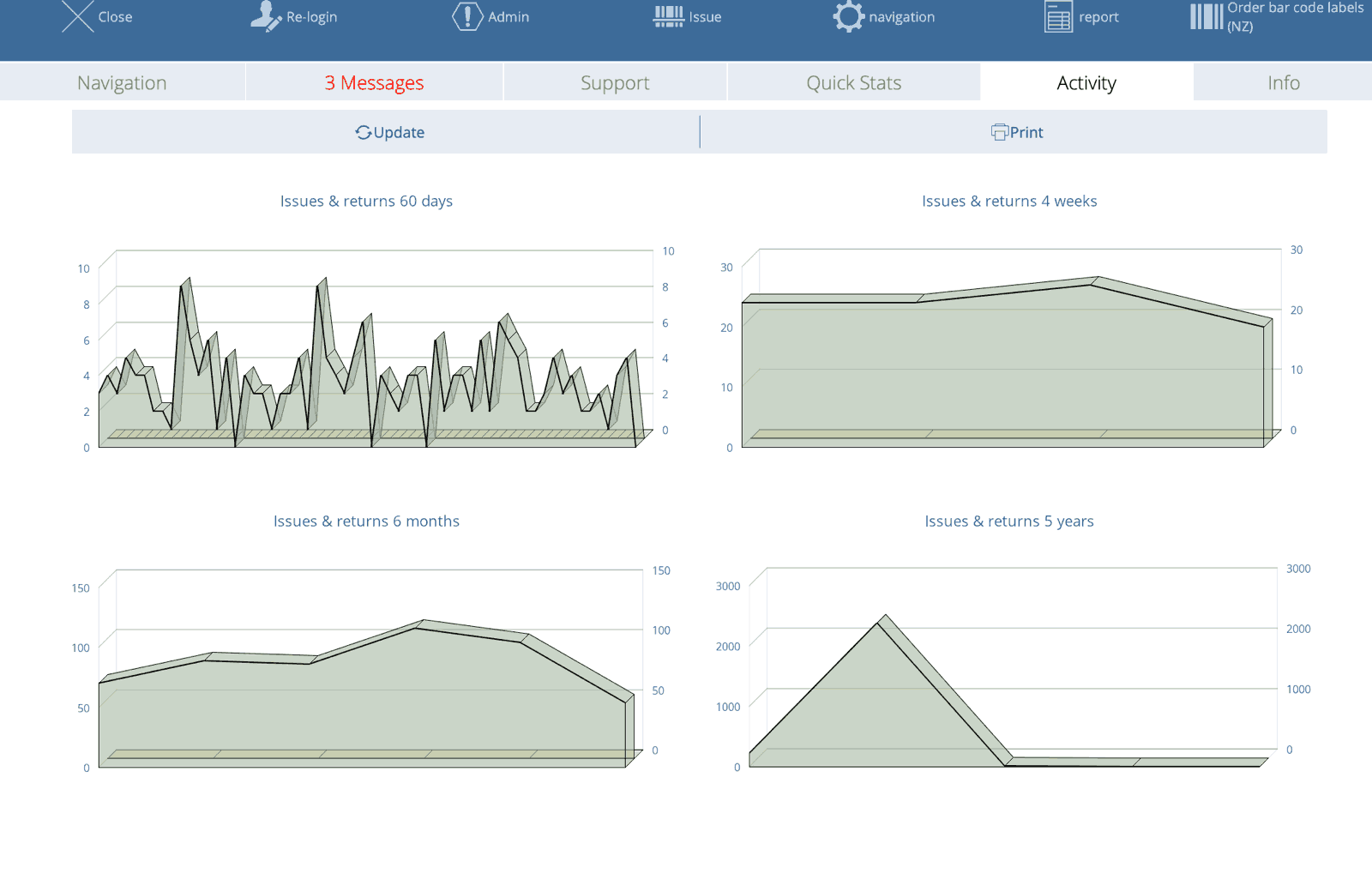This screenshot has width=1372, height=886.
Task: Open the Info tab
Action: (1283, 83)
